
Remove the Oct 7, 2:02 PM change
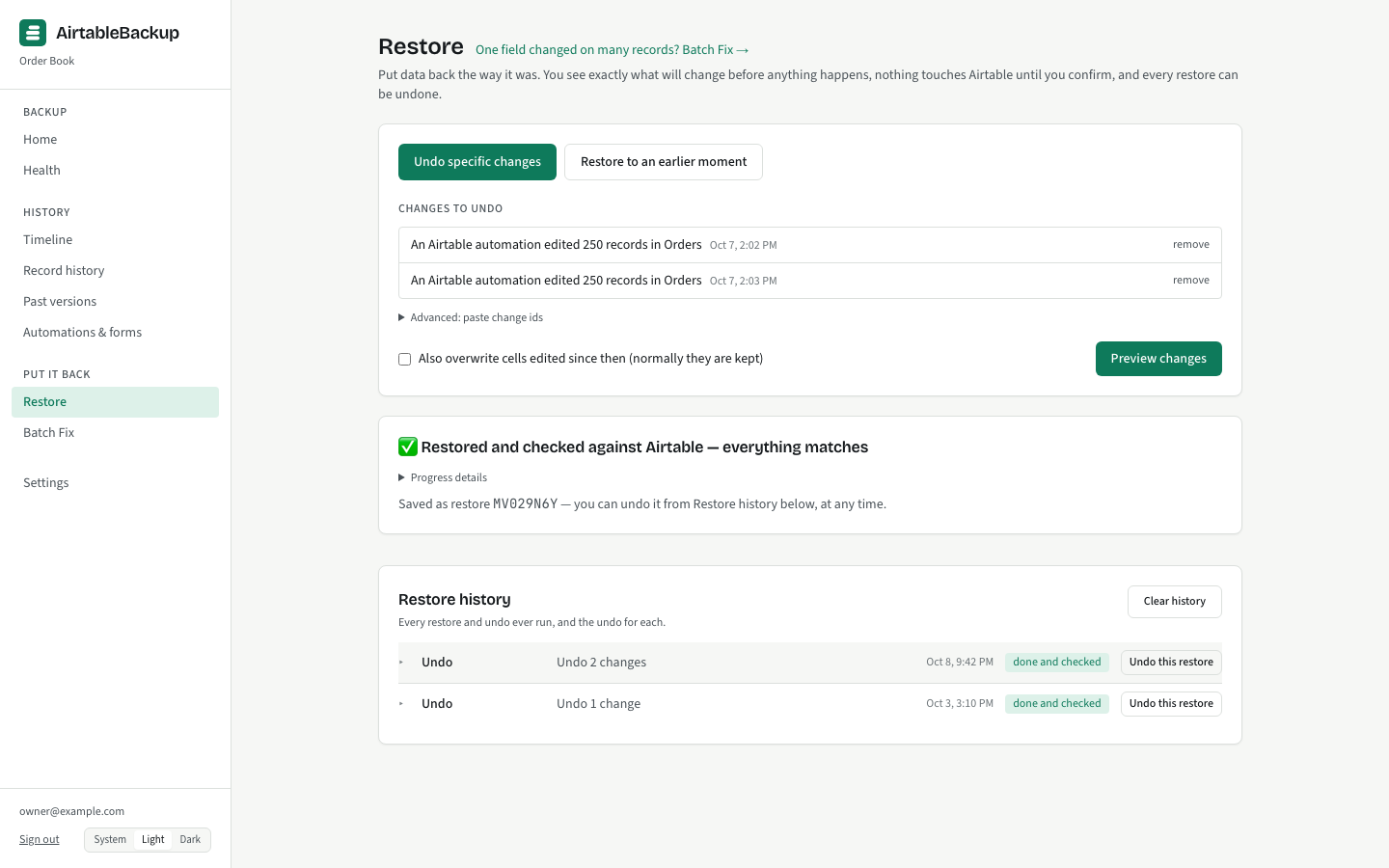point(1190,245)
